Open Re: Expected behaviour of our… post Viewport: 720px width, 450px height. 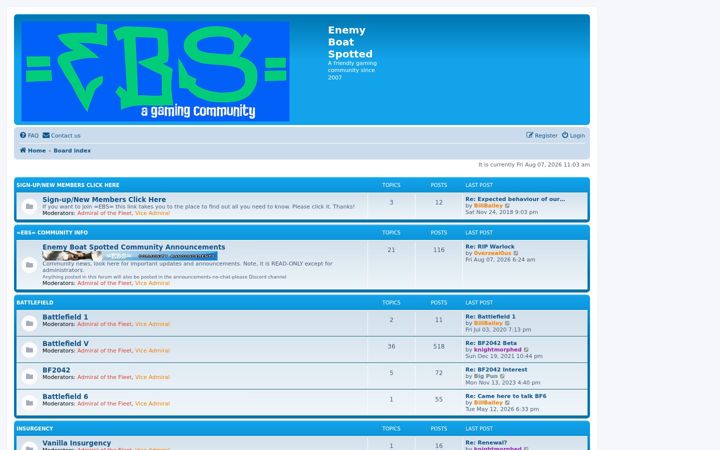[515, 199]
